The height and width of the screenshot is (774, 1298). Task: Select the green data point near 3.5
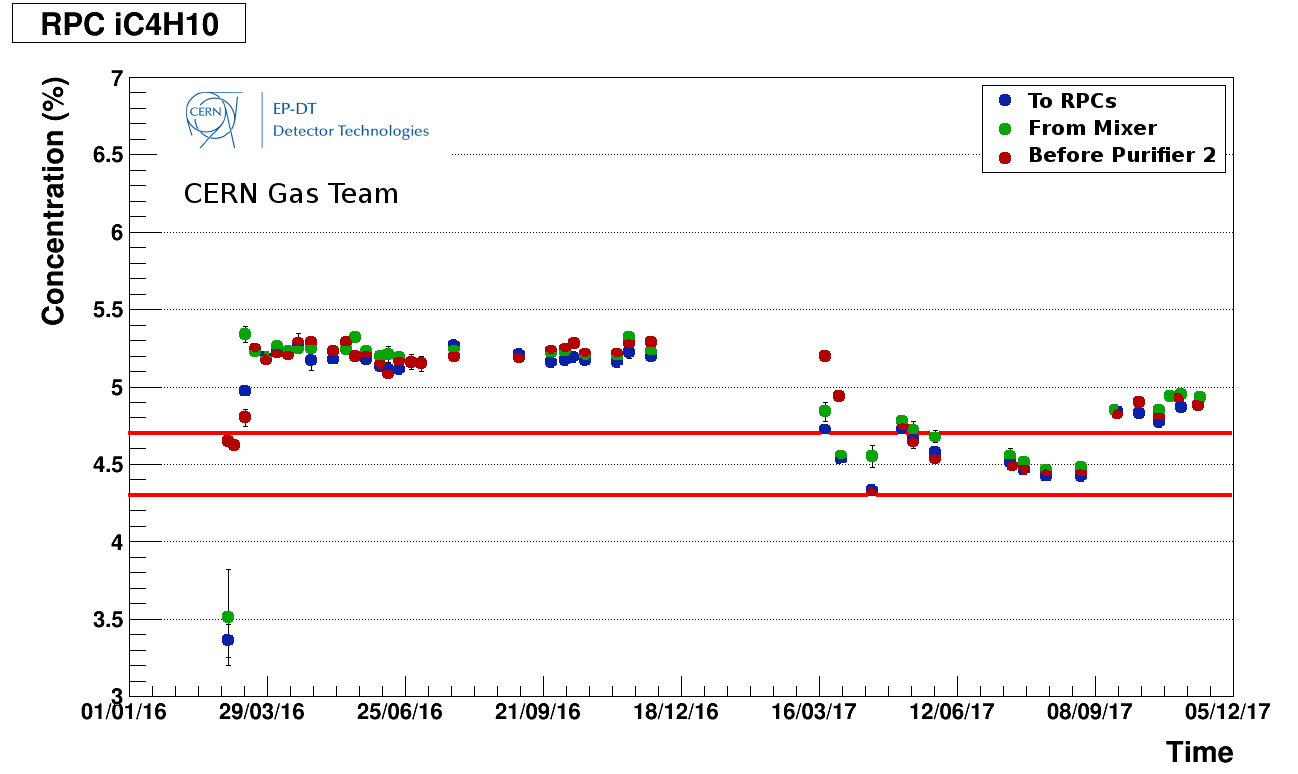coord(228,617)
